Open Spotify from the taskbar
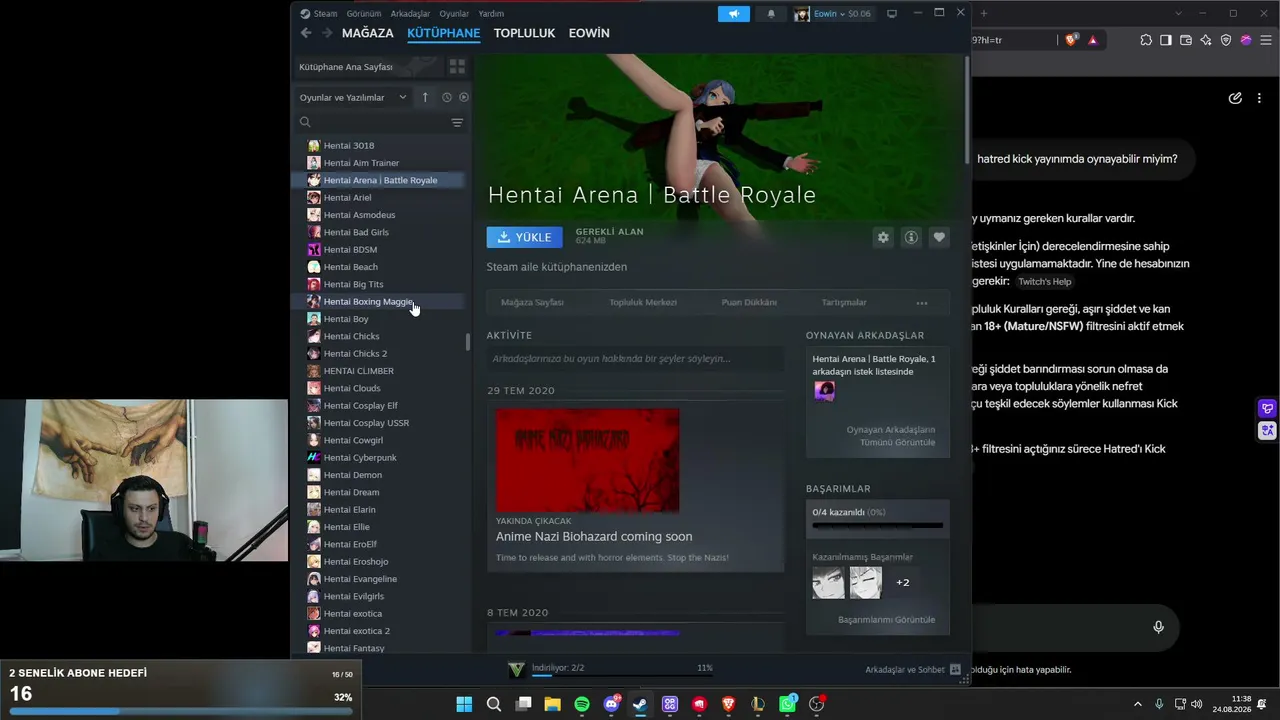This screenshot has width=1280, height=720. (x=582, y=704)
